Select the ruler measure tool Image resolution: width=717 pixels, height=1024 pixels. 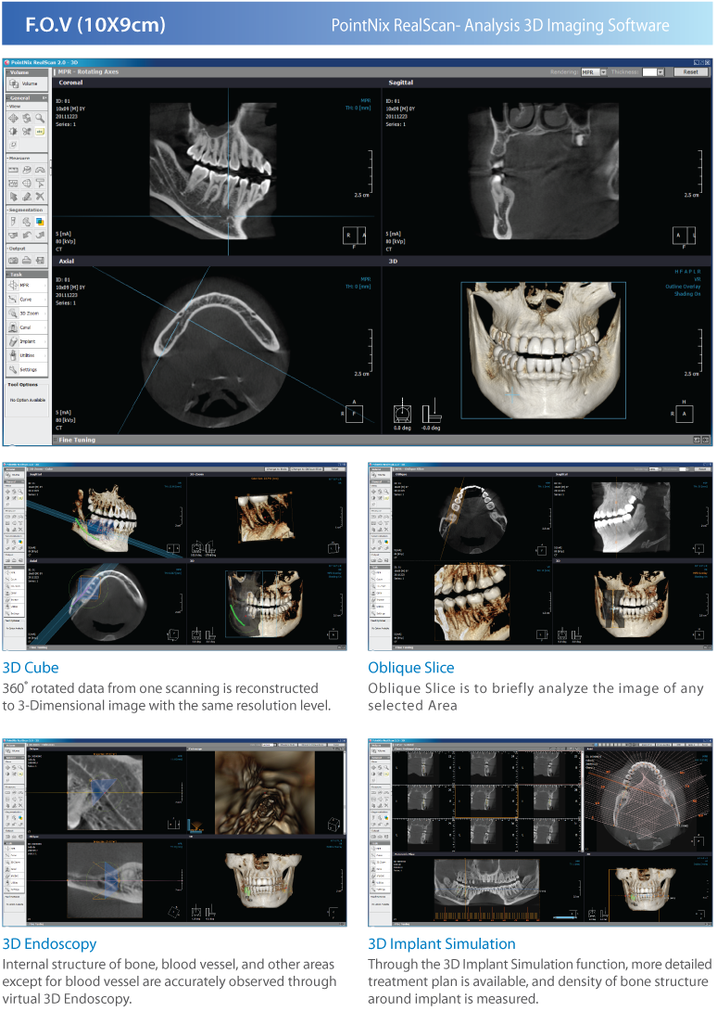coord(14,171)
